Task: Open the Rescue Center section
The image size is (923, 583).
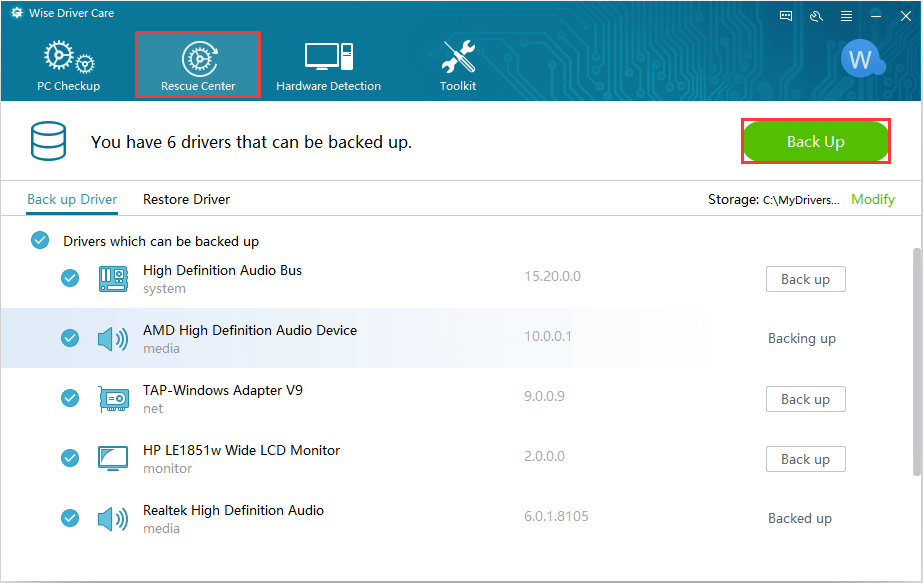Action: [x=198, y=65]
